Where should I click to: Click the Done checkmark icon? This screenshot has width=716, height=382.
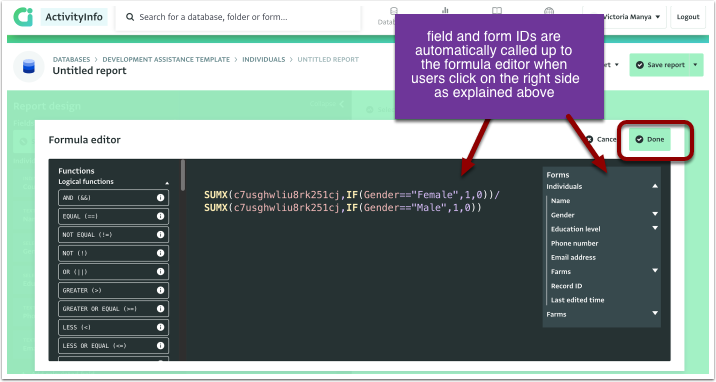(639, 139)
